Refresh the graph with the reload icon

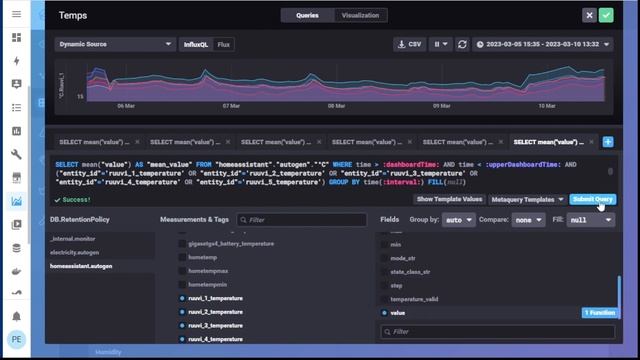(x=462, y=44)
